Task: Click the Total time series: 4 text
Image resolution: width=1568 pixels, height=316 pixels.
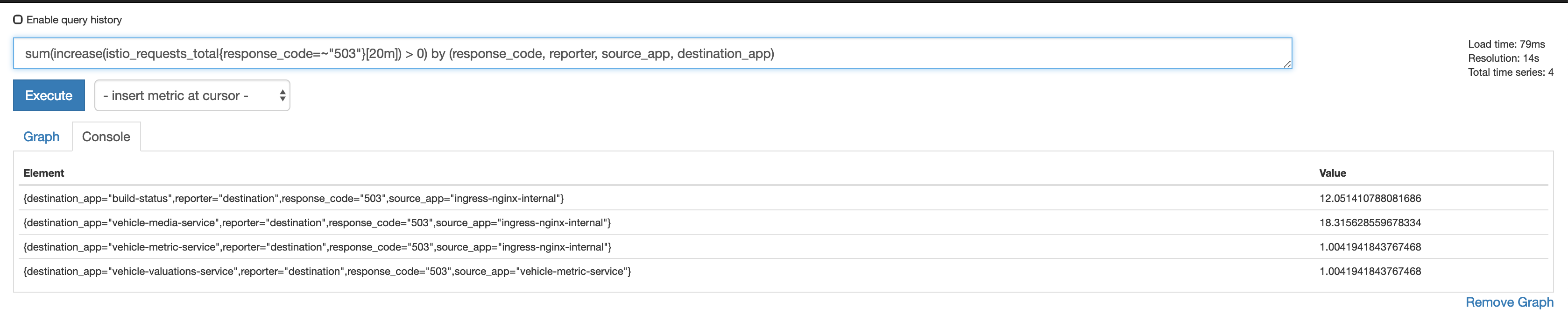Action: 1510,72
